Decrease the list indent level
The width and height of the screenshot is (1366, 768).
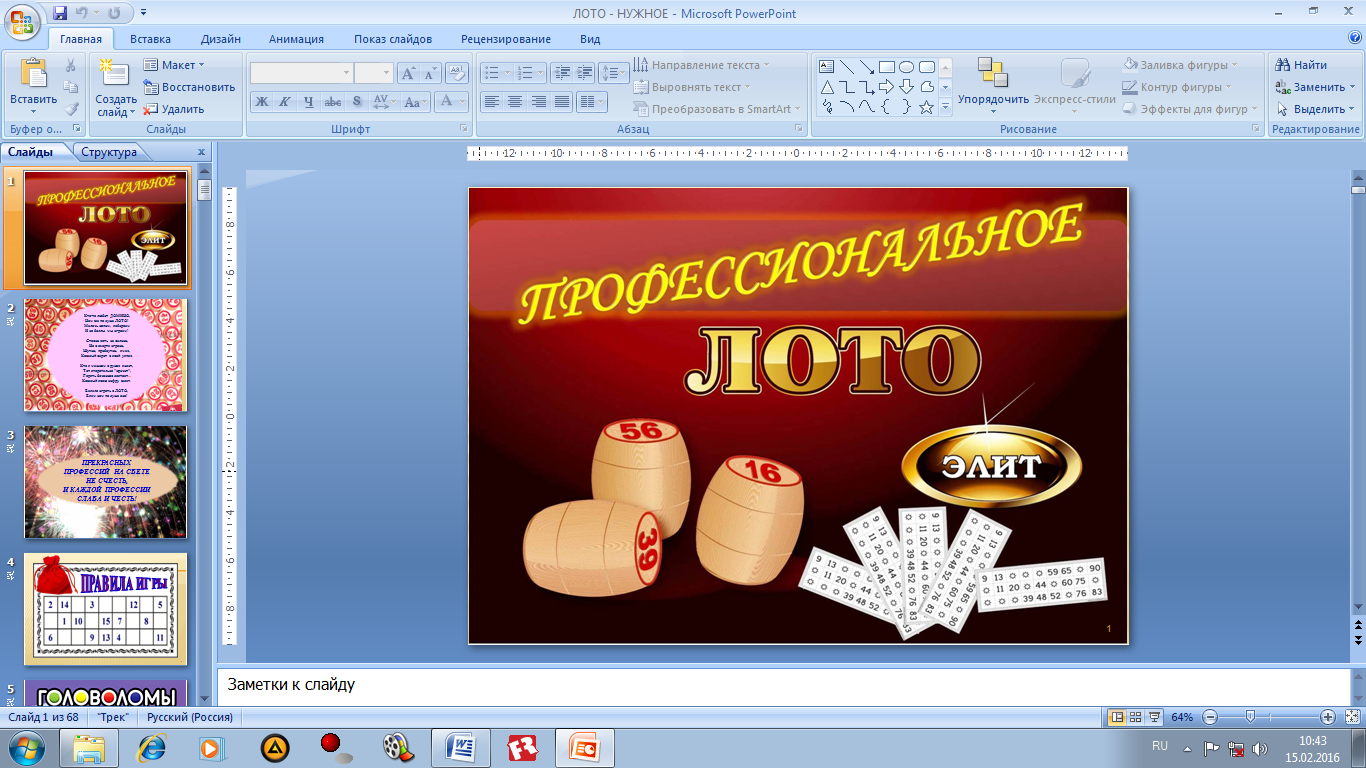(x=560, y=73)
